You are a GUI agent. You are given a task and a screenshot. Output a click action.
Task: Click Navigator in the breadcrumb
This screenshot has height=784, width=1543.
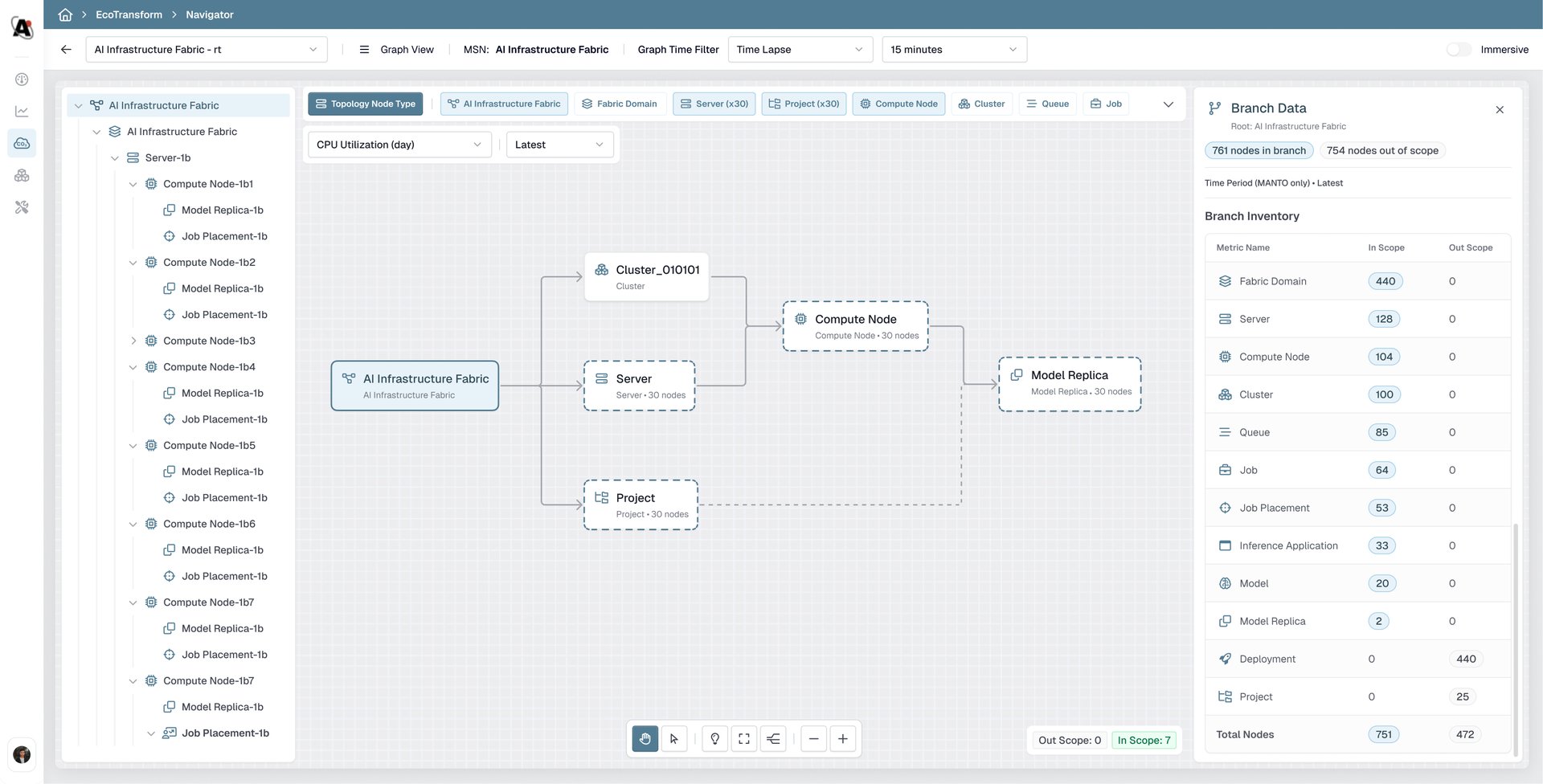(210, 14)
